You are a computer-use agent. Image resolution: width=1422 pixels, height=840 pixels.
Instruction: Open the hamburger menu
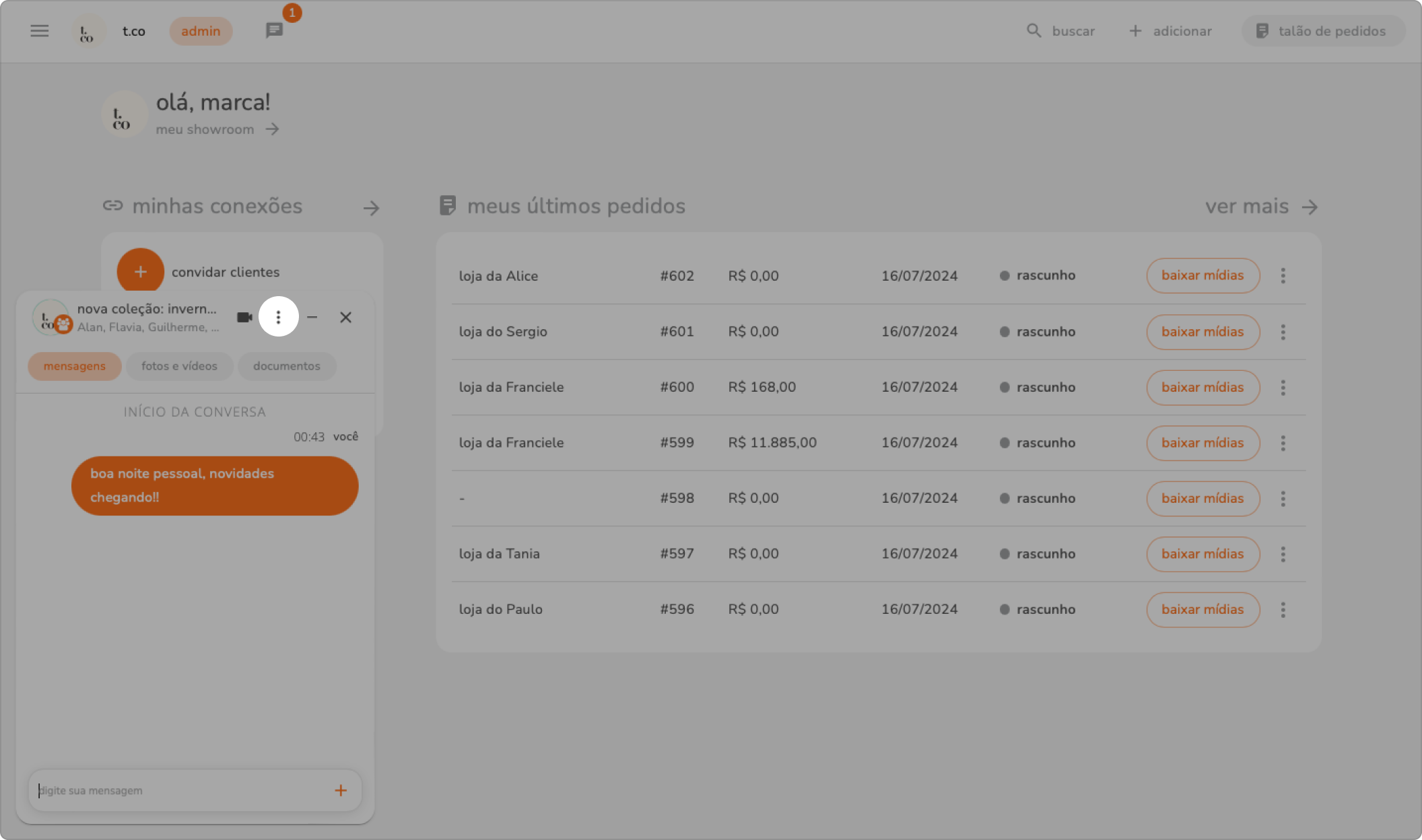[x=40, y=31]
